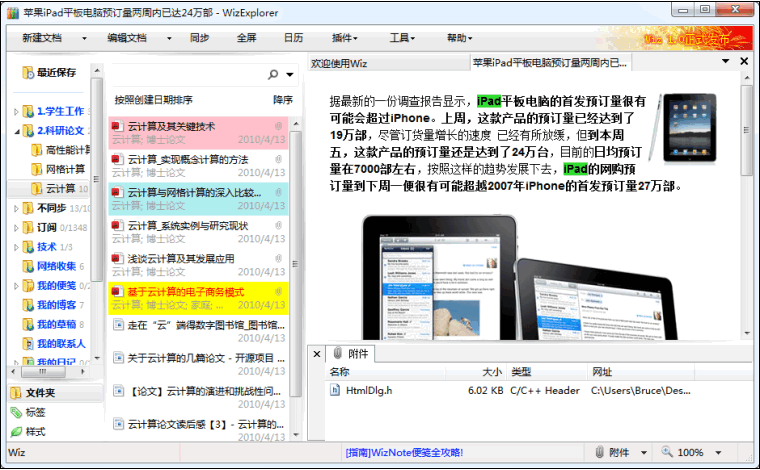Expand the 我的便笺 folder
Image resolution: width=760 pixels, height=470 pixels.
pos(16,286)
